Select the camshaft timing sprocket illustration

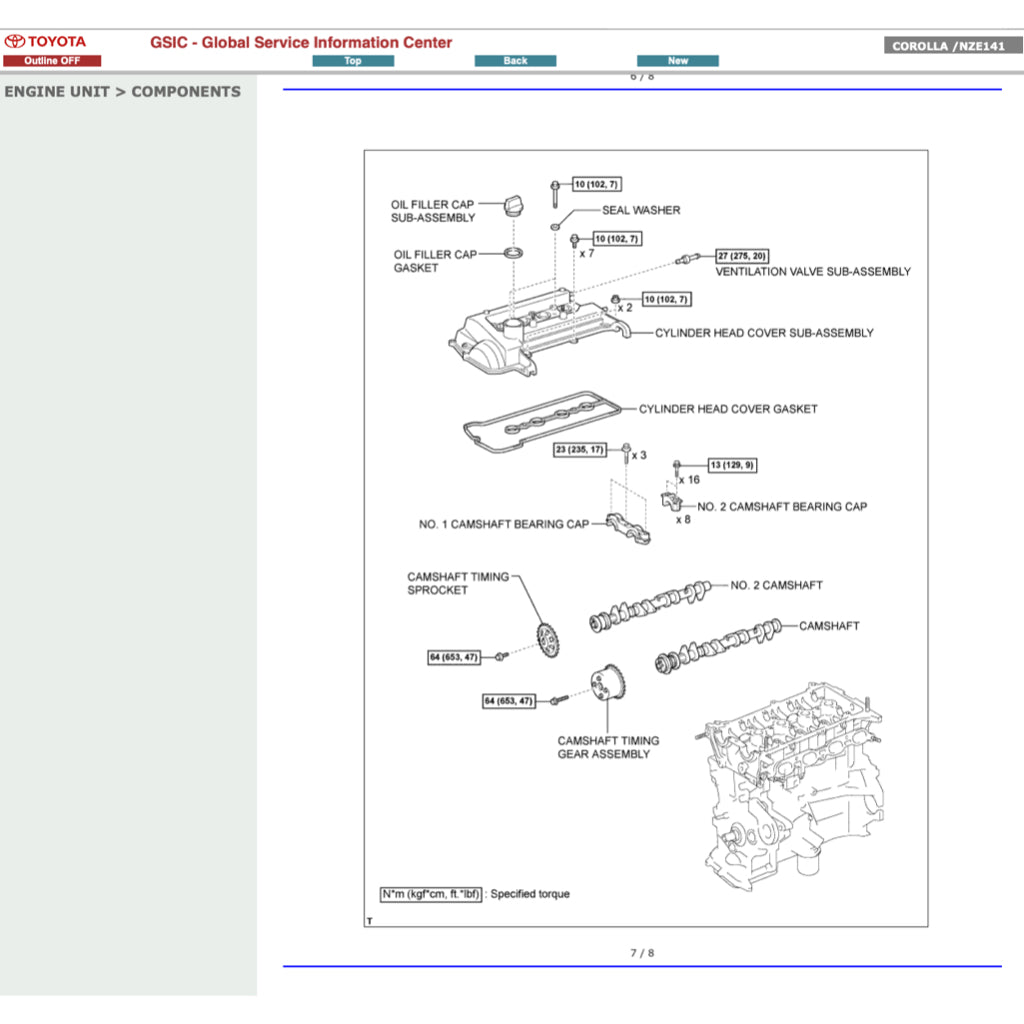[548, 638]
